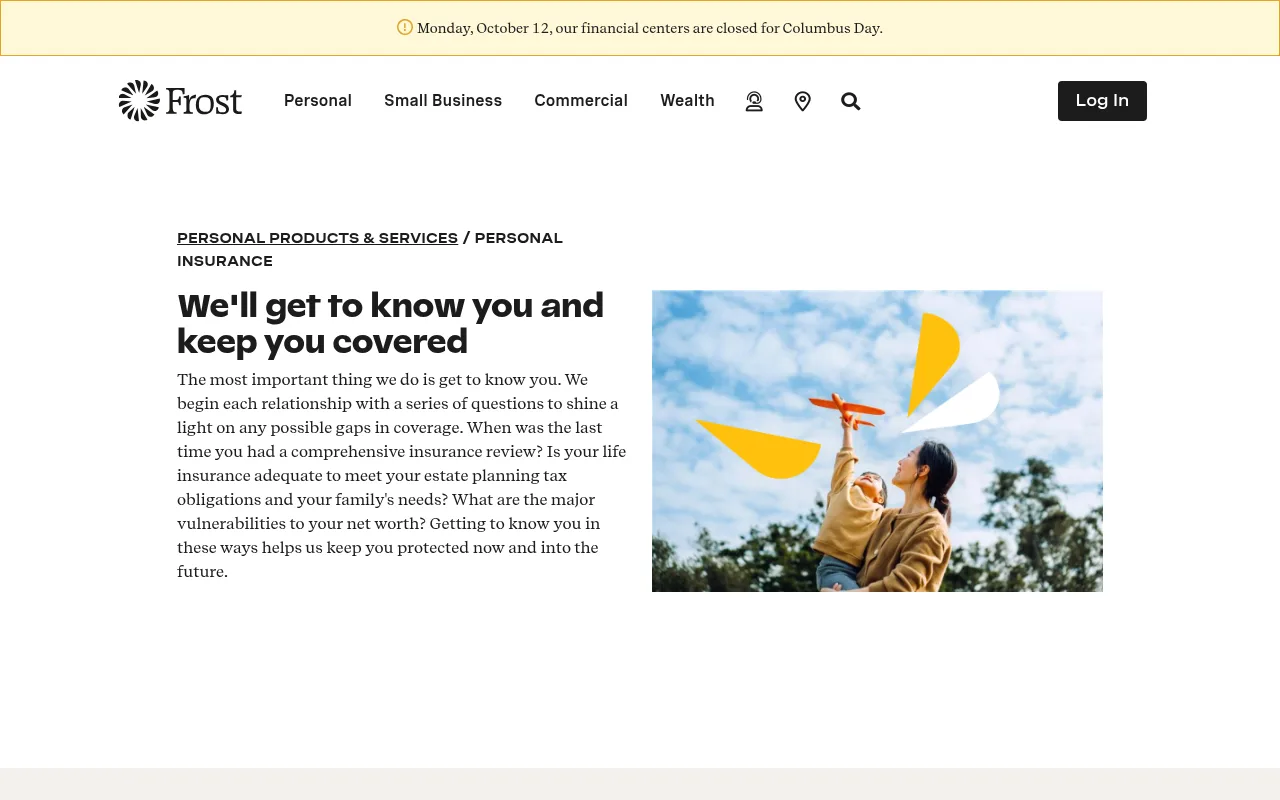The image size is (1280, 800).
Task: Click the Frost logo to go home
Action: click(x=180, y=101)
